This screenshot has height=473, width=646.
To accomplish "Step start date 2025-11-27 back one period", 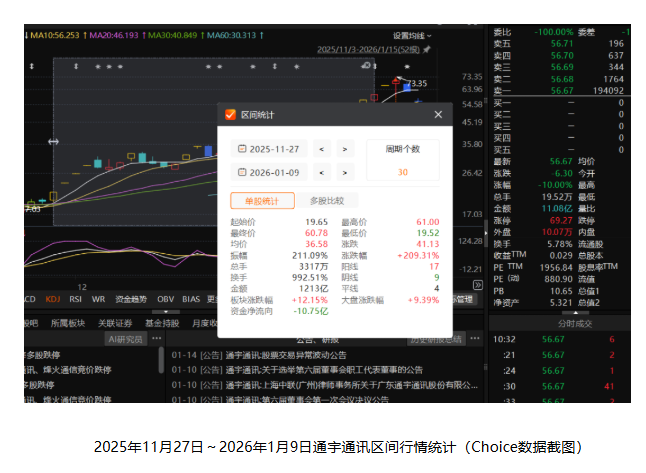I will point(321,149).
